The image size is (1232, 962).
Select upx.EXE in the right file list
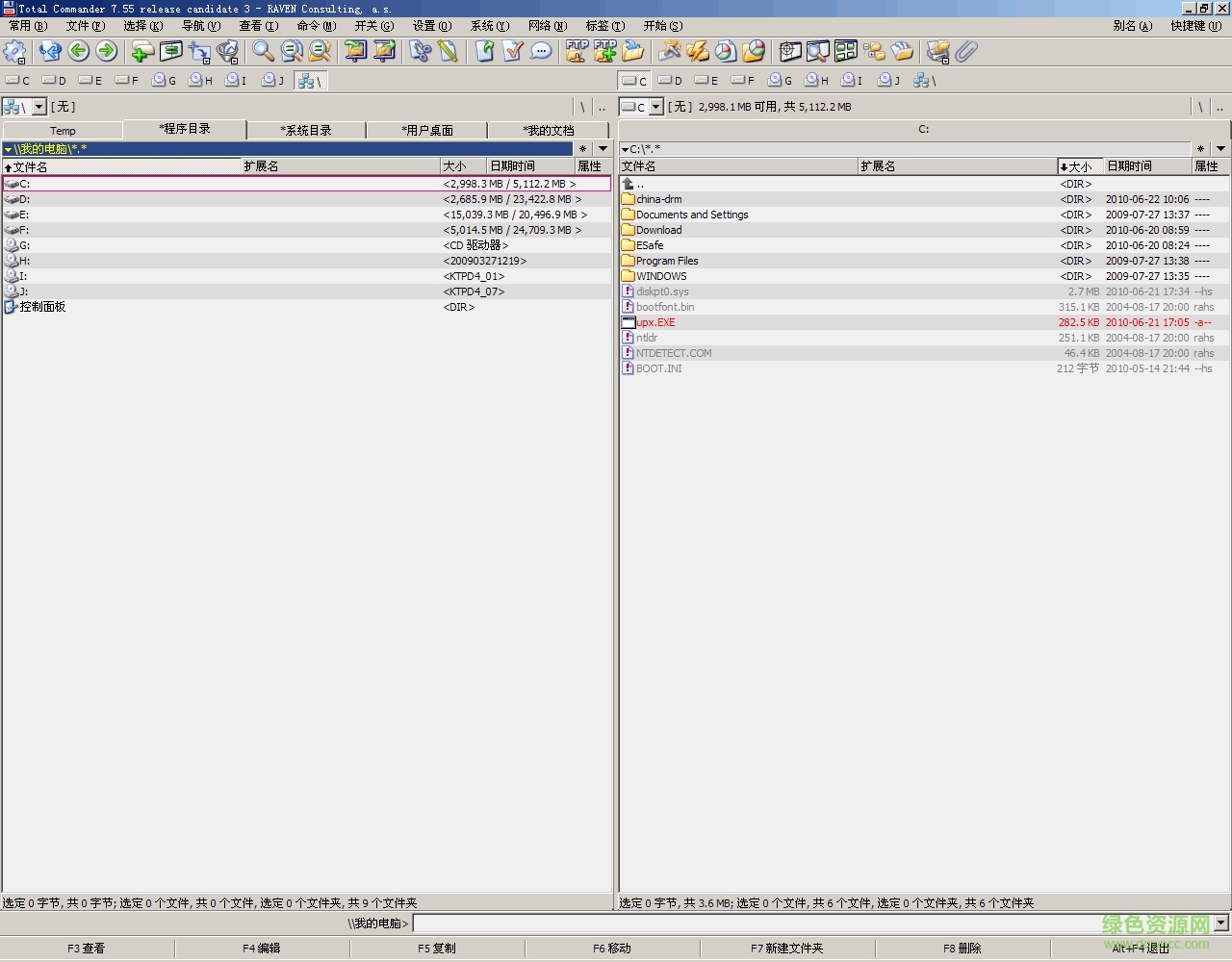pos(655,322)
